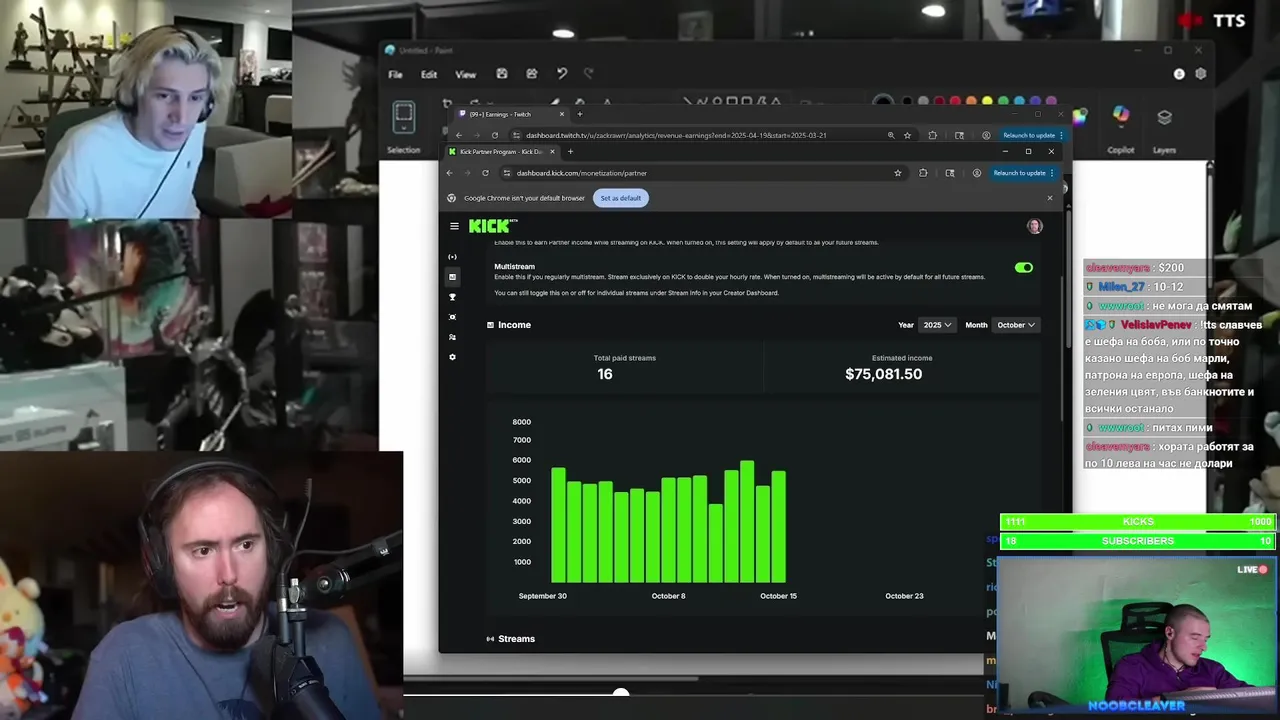This screenshot has height=720, width=1280.
Task: Bookmark the Twitch earnings page
Action: pyautogui.click(x=908, y=135)
